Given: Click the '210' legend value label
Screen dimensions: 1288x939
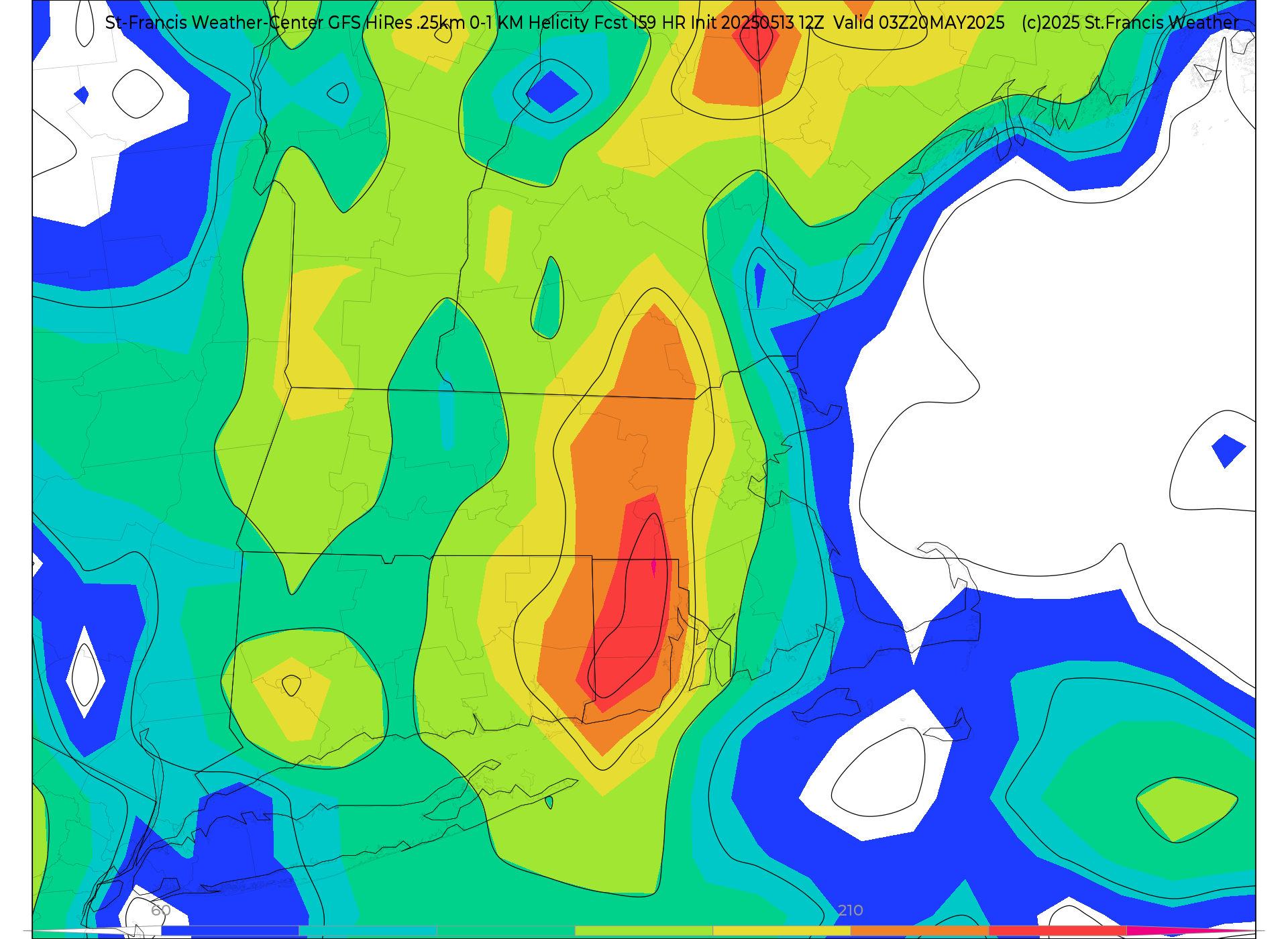Looking at the screenshot, I should tap(851, 910).
